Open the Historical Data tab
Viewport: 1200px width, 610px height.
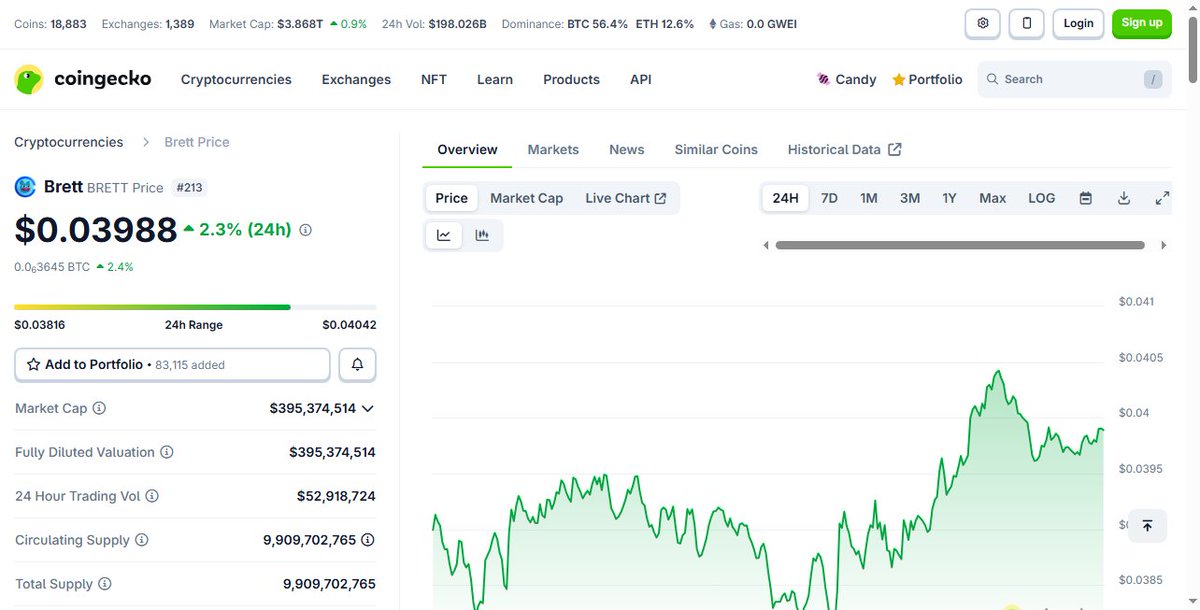[845, 149]
